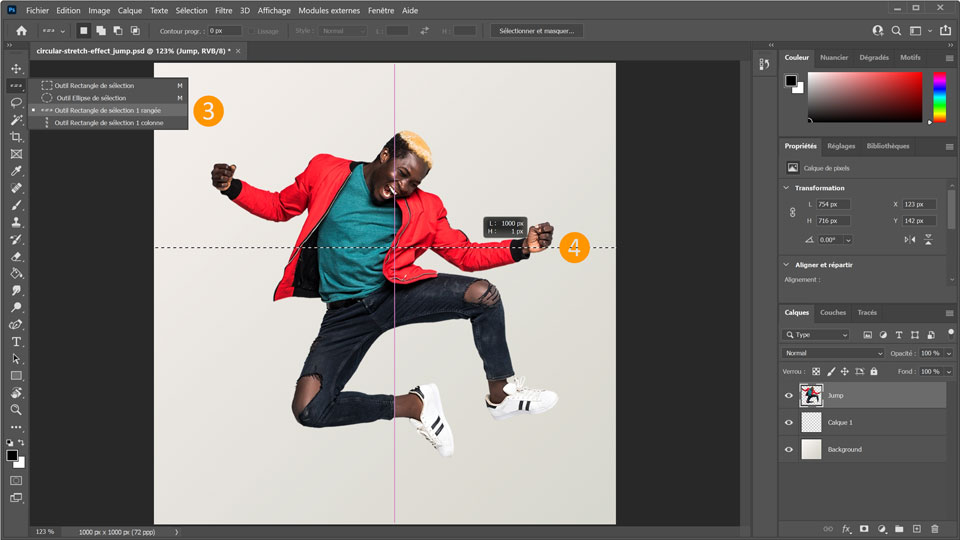Open the Filtre menu
This screenshot has width=960, height=540.
point(223,10)
